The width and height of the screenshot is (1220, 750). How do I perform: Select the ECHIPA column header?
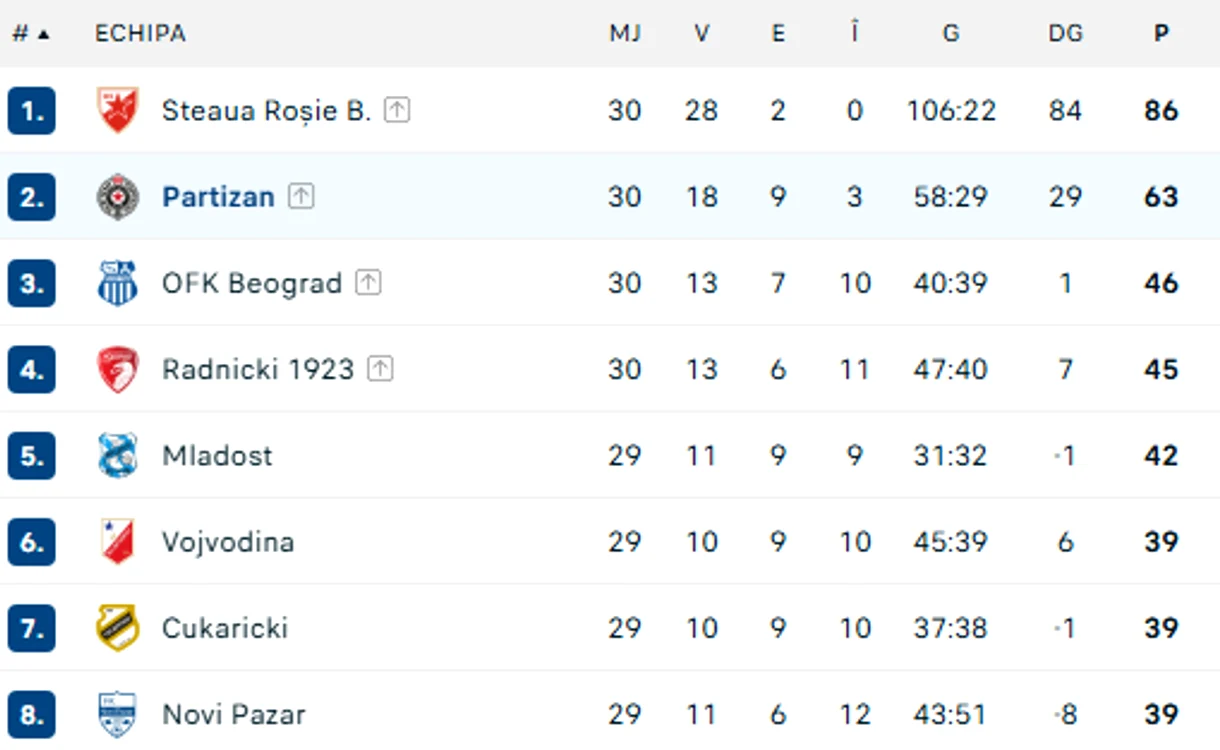click(x=140, y=33)
